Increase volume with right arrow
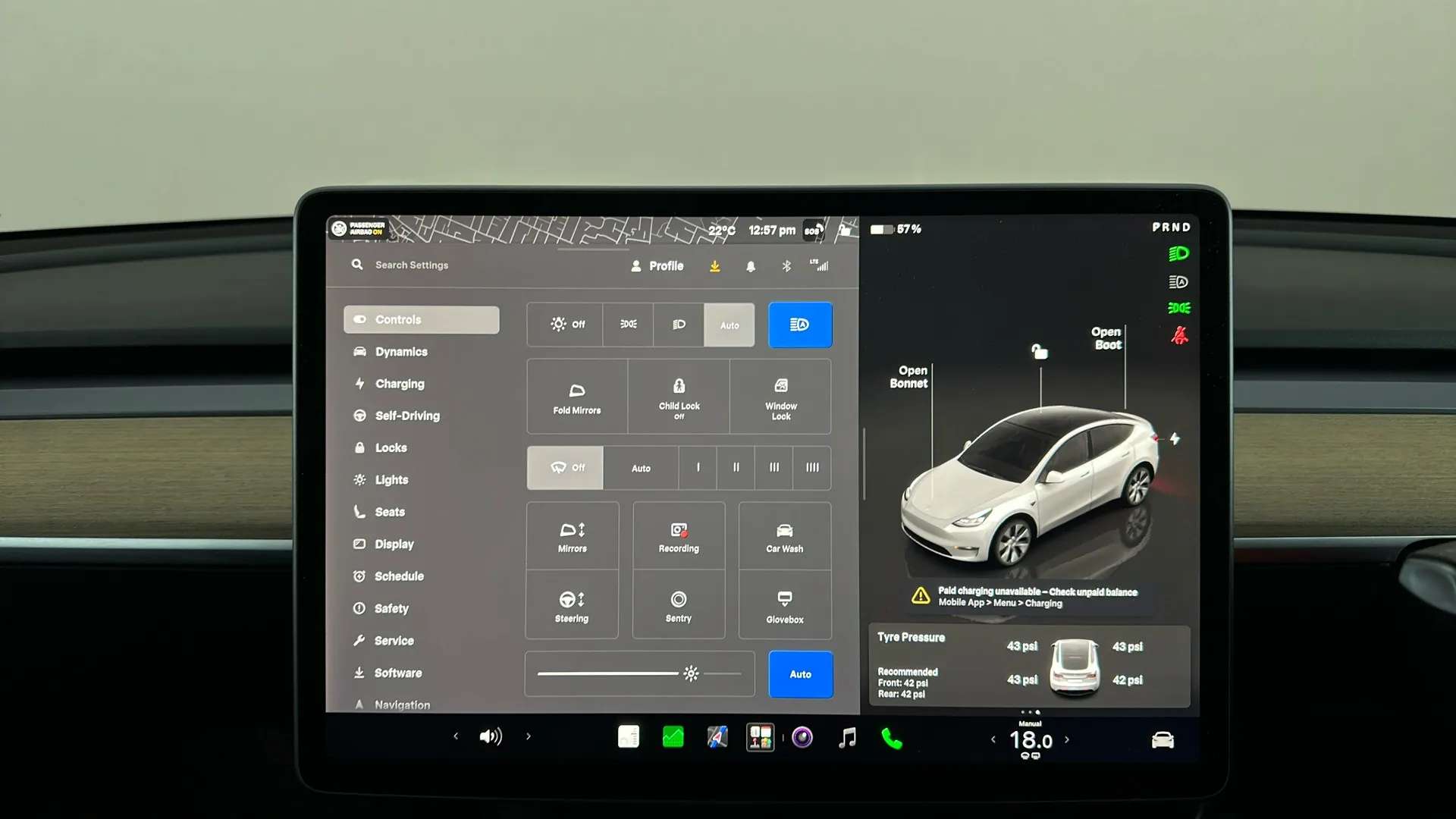 tap(529, 736)
